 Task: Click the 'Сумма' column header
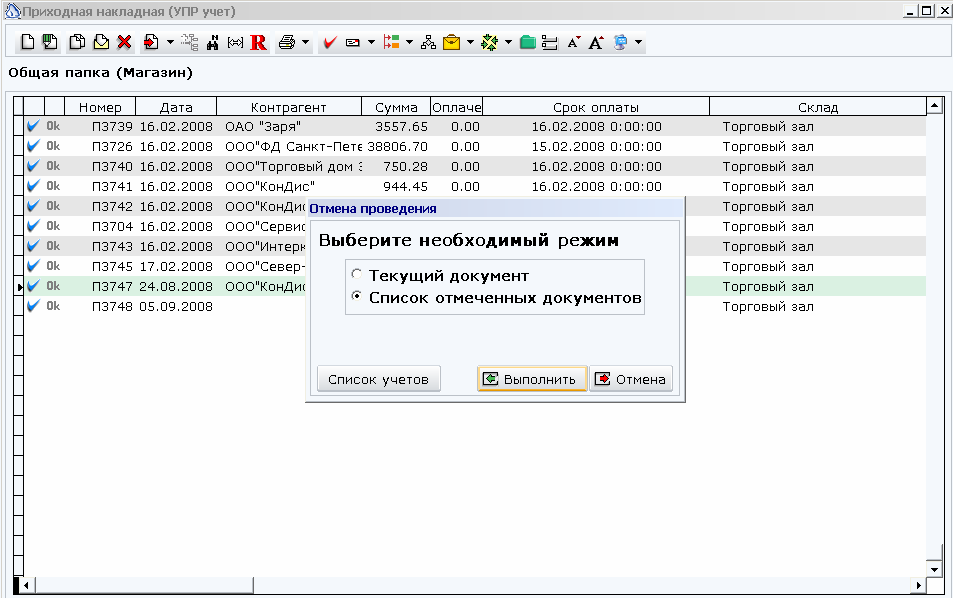396,107
